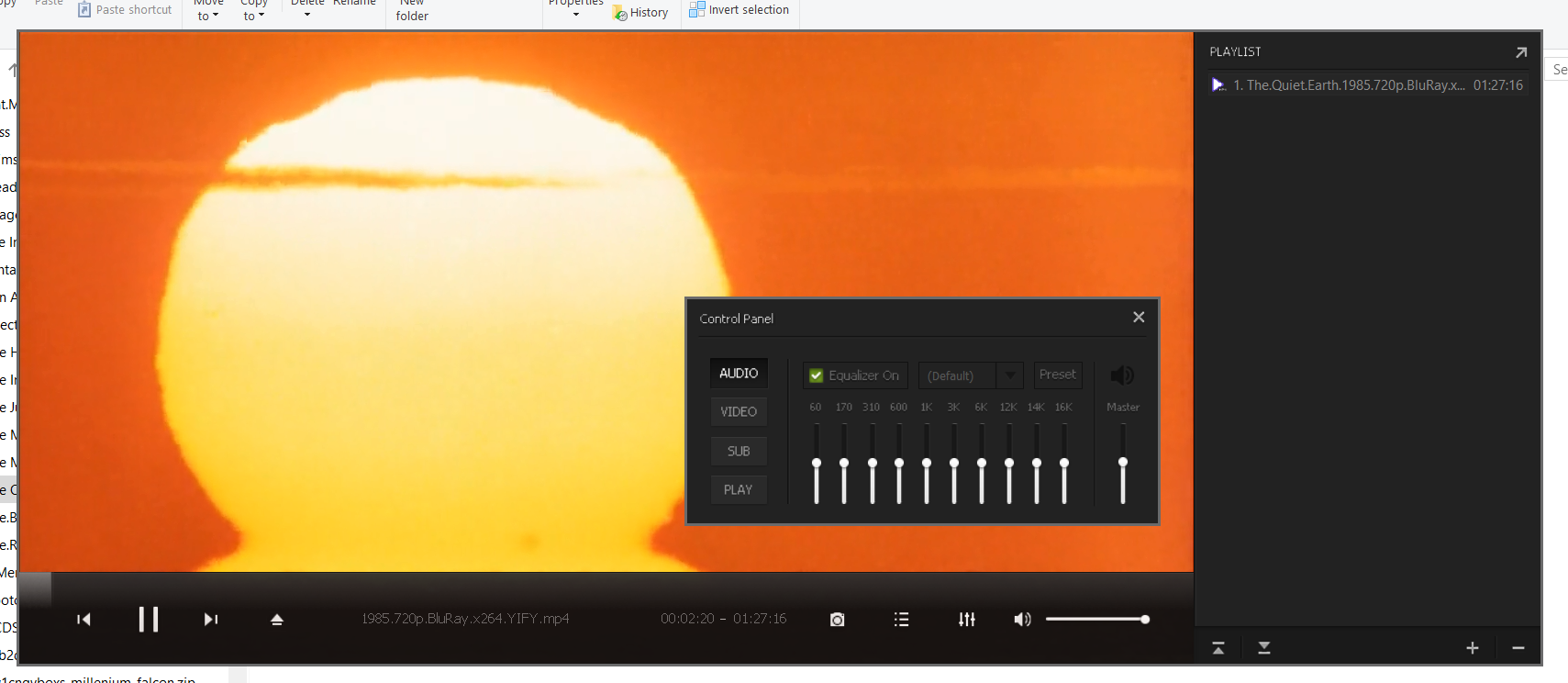Image resolution: width=1568 pixels, height=683 pixels.
Task: Click the video filename title text
Action: click(465, 619)
